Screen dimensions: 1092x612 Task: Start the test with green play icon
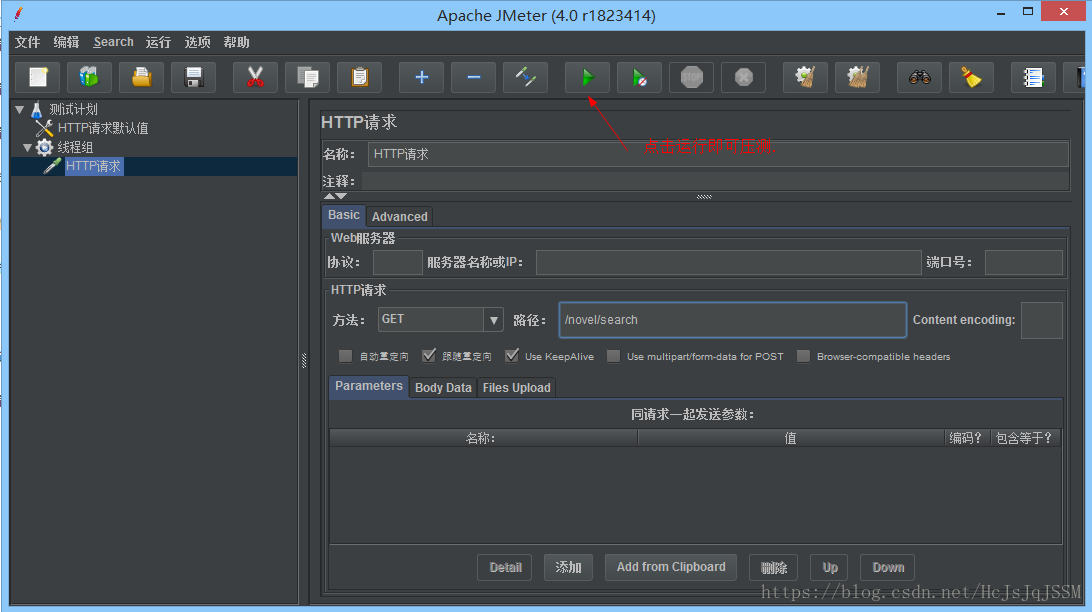pos(587,77)
